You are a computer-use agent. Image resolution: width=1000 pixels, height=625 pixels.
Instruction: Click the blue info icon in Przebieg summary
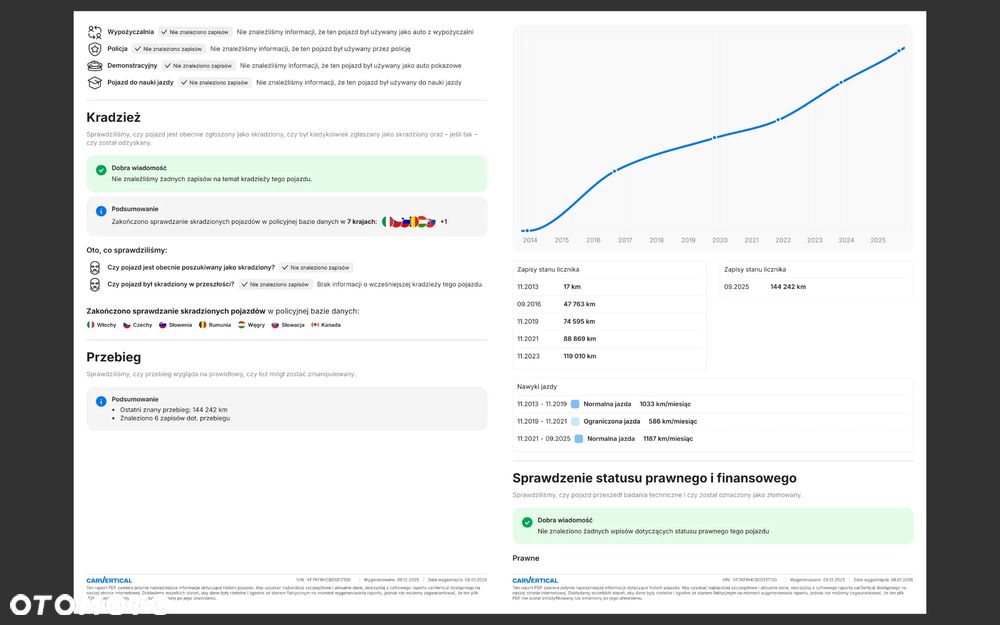coord(101,401)
